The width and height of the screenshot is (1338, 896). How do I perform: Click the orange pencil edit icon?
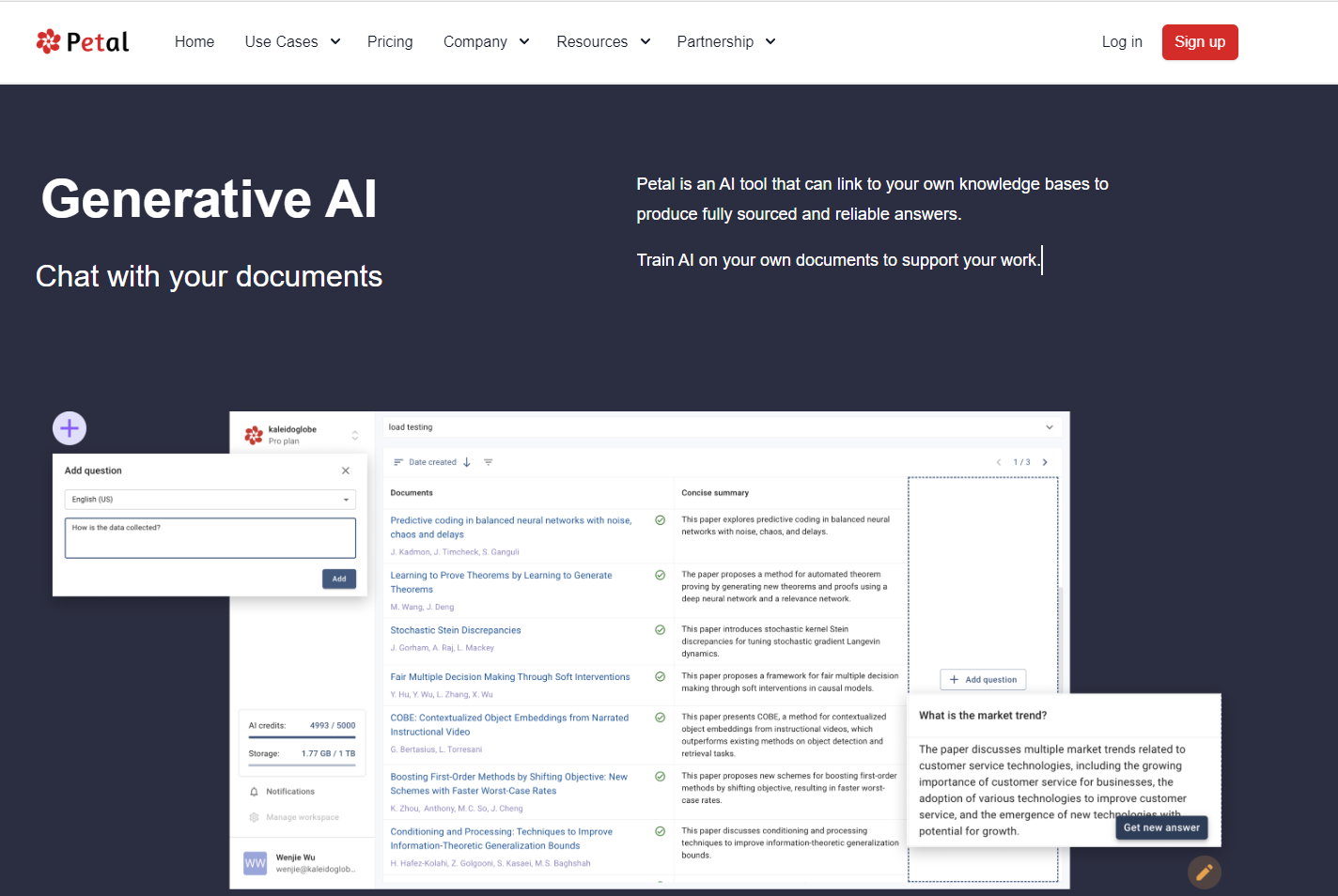coord(1204,873)
